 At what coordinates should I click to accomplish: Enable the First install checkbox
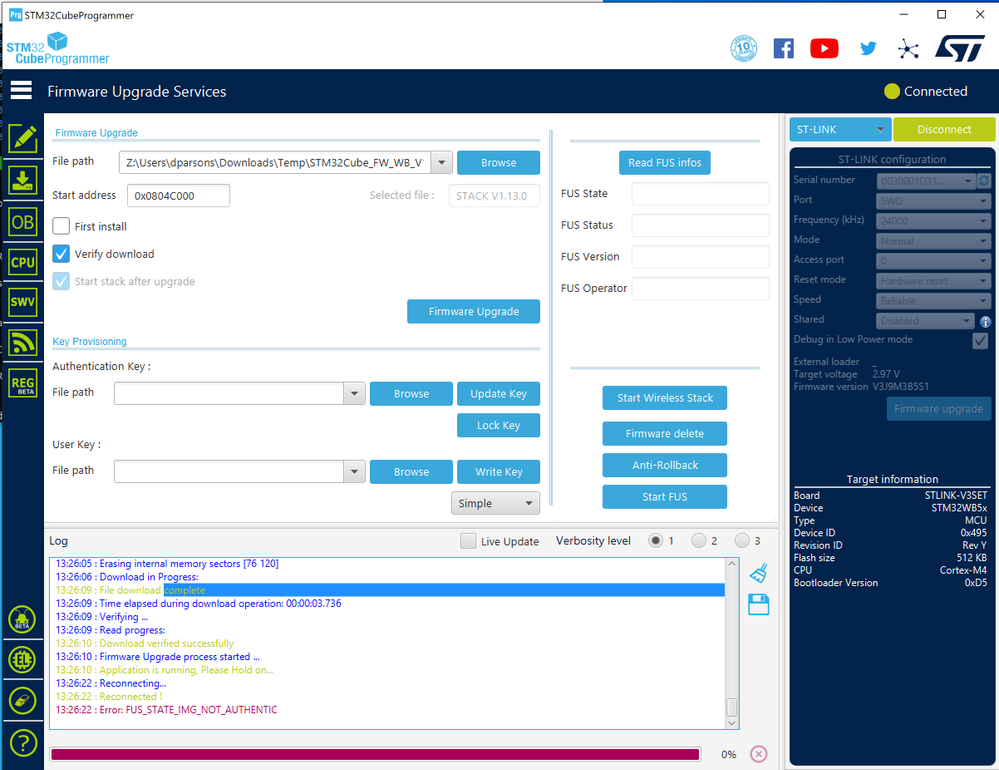click(x=61, y=226)
